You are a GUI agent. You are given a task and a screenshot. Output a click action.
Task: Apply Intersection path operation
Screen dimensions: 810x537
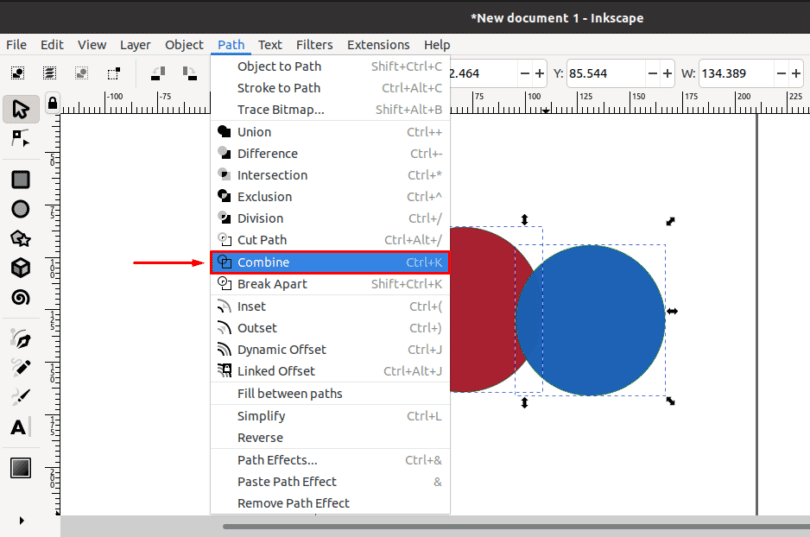[x=330, y=176]
